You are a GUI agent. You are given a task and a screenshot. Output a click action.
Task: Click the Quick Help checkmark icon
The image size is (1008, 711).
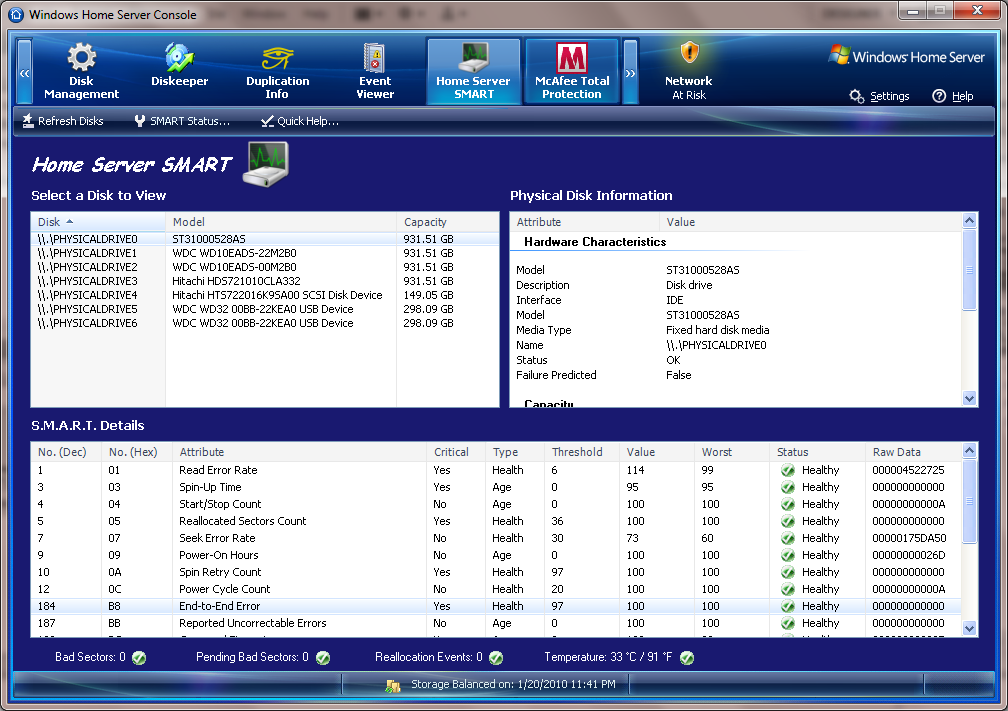pos(267,121)
